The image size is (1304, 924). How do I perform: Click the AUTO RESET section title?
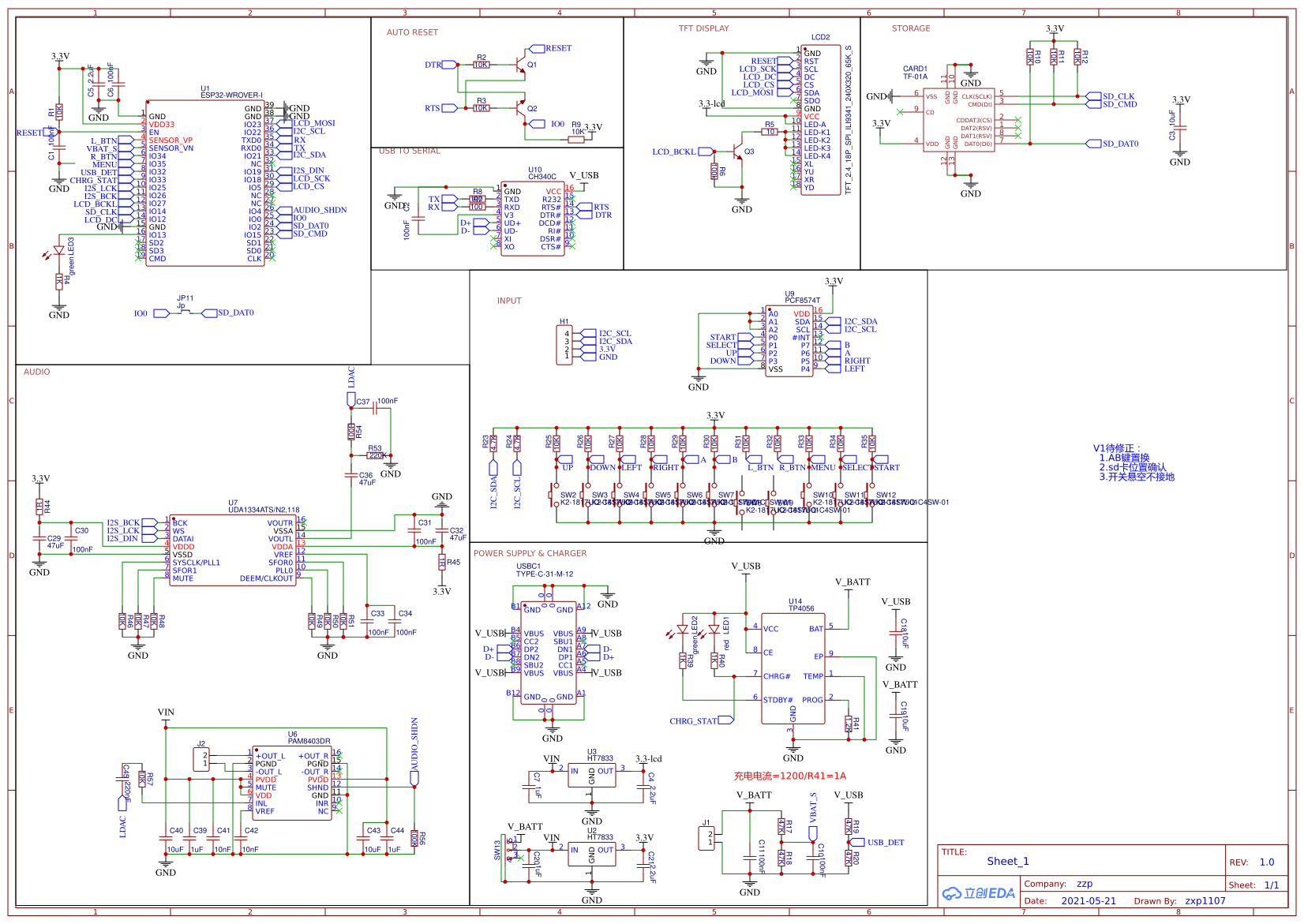tap(412, 32)
